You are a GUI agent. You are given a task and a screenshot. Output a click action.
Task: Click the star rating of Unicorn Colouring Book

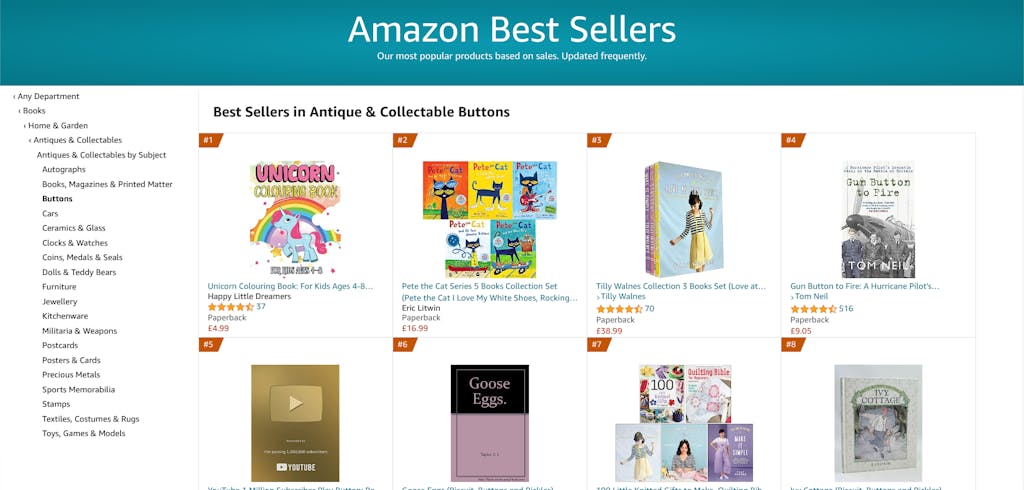coord(230,307)
